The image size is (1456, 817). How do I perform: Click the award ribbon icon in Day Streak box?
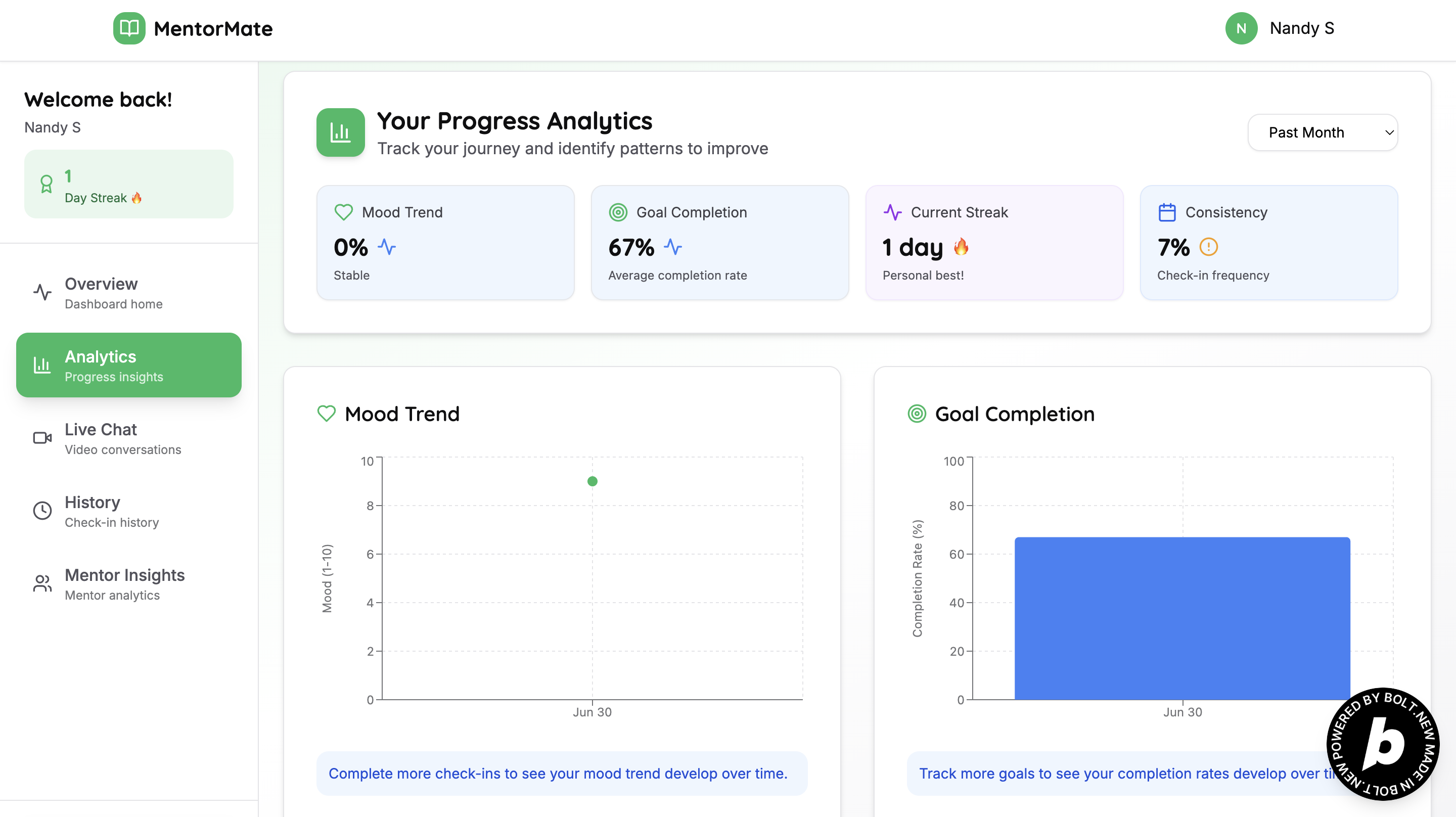[47, 185]
